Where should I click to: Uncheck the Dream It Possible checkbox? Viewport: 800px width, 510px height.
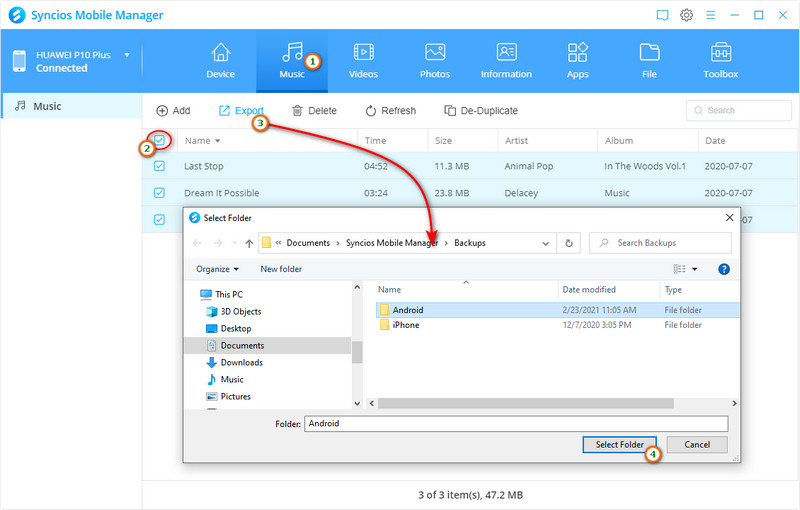tap(159, 193)
